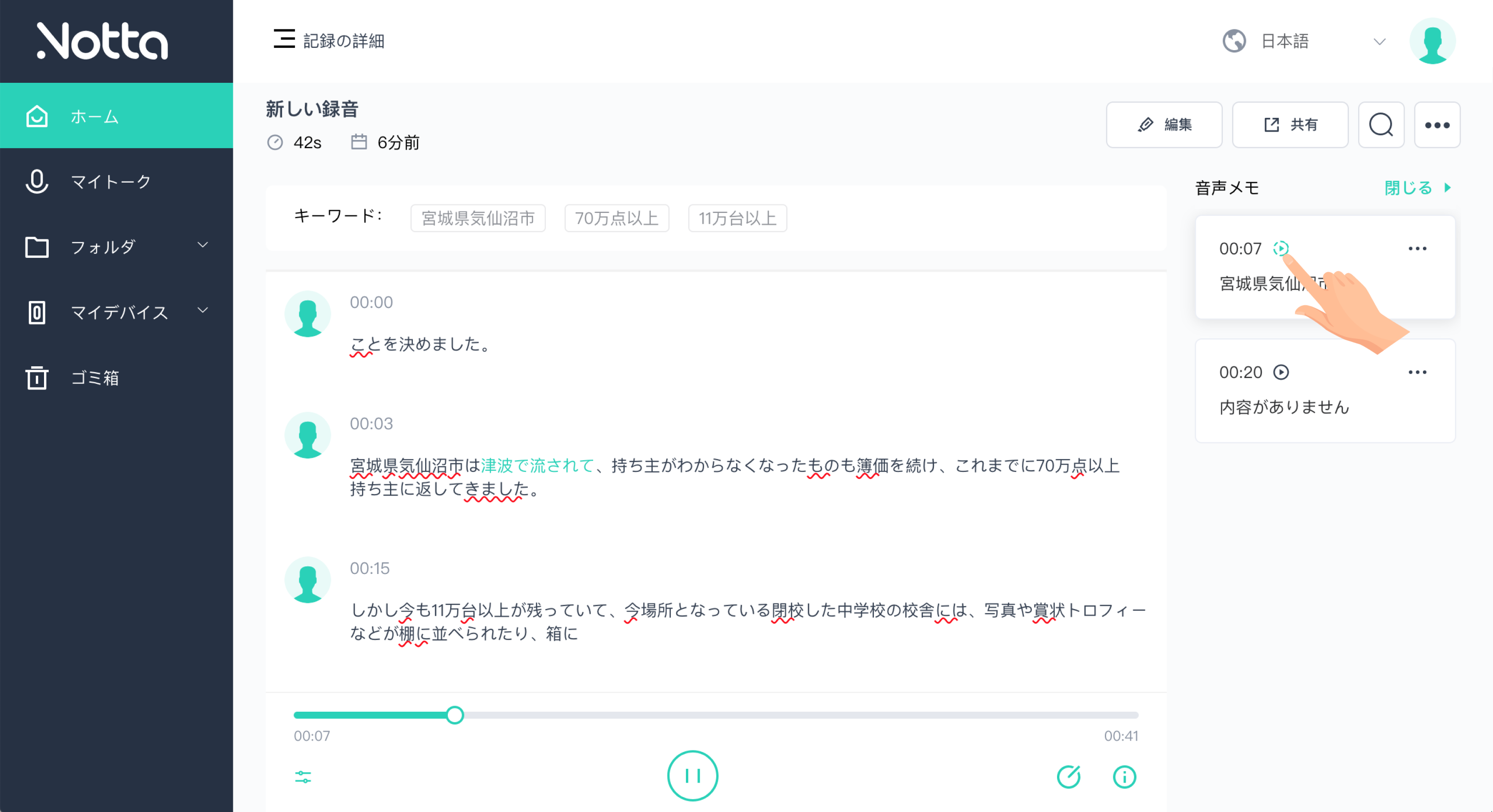The height and width of the screenshot is (812, 1493).
Task: Click the 共有 share button
Action: [x=1290, y=124]
